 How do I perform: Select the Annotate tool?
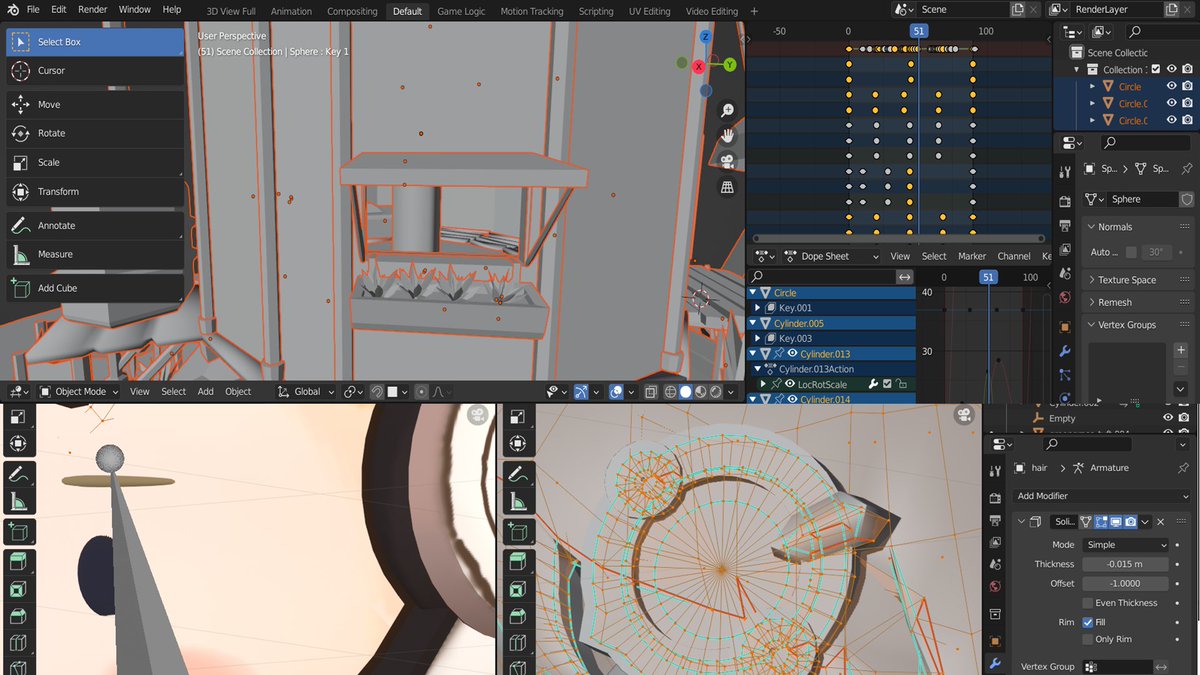pyautogui.click(x=95, y=225)
